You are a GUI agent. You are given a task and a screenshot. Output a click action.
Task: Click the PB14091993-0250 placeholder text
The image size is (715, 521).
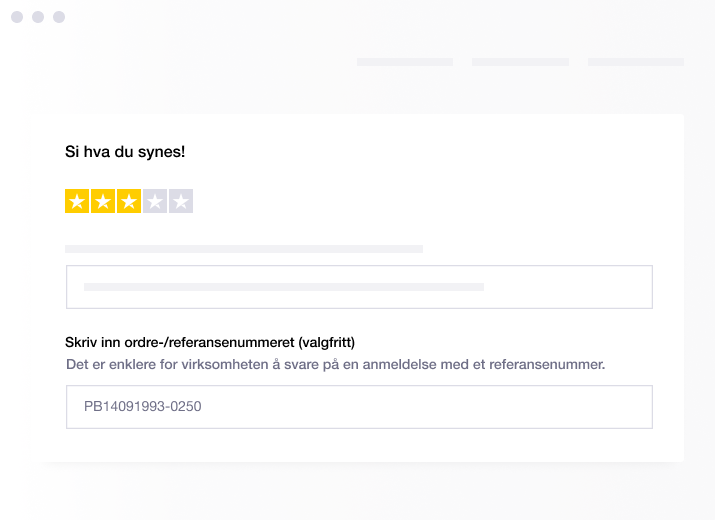[142, 406]
